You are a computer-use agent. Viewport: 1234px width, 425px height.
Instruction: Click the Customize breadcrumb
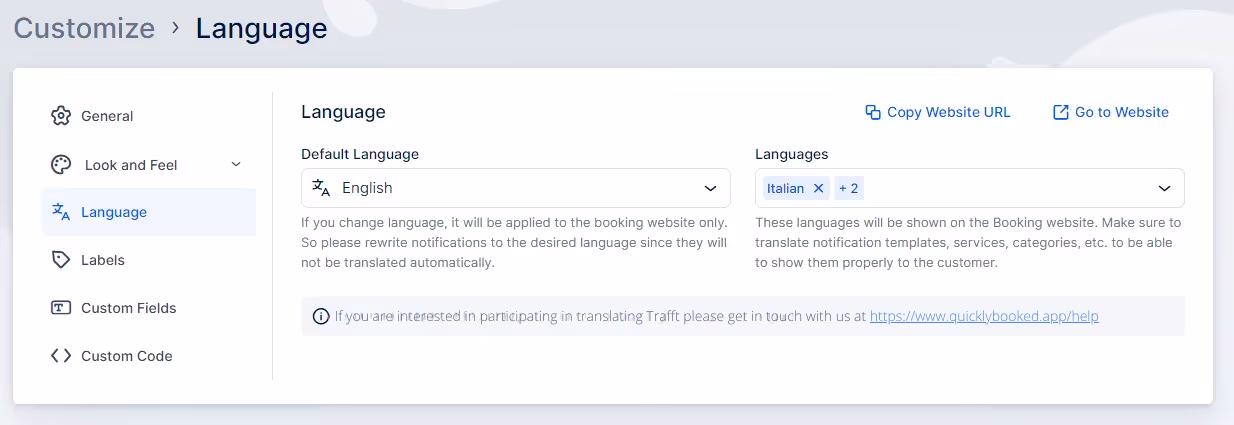pyautogui.click(x=84, y=28)
